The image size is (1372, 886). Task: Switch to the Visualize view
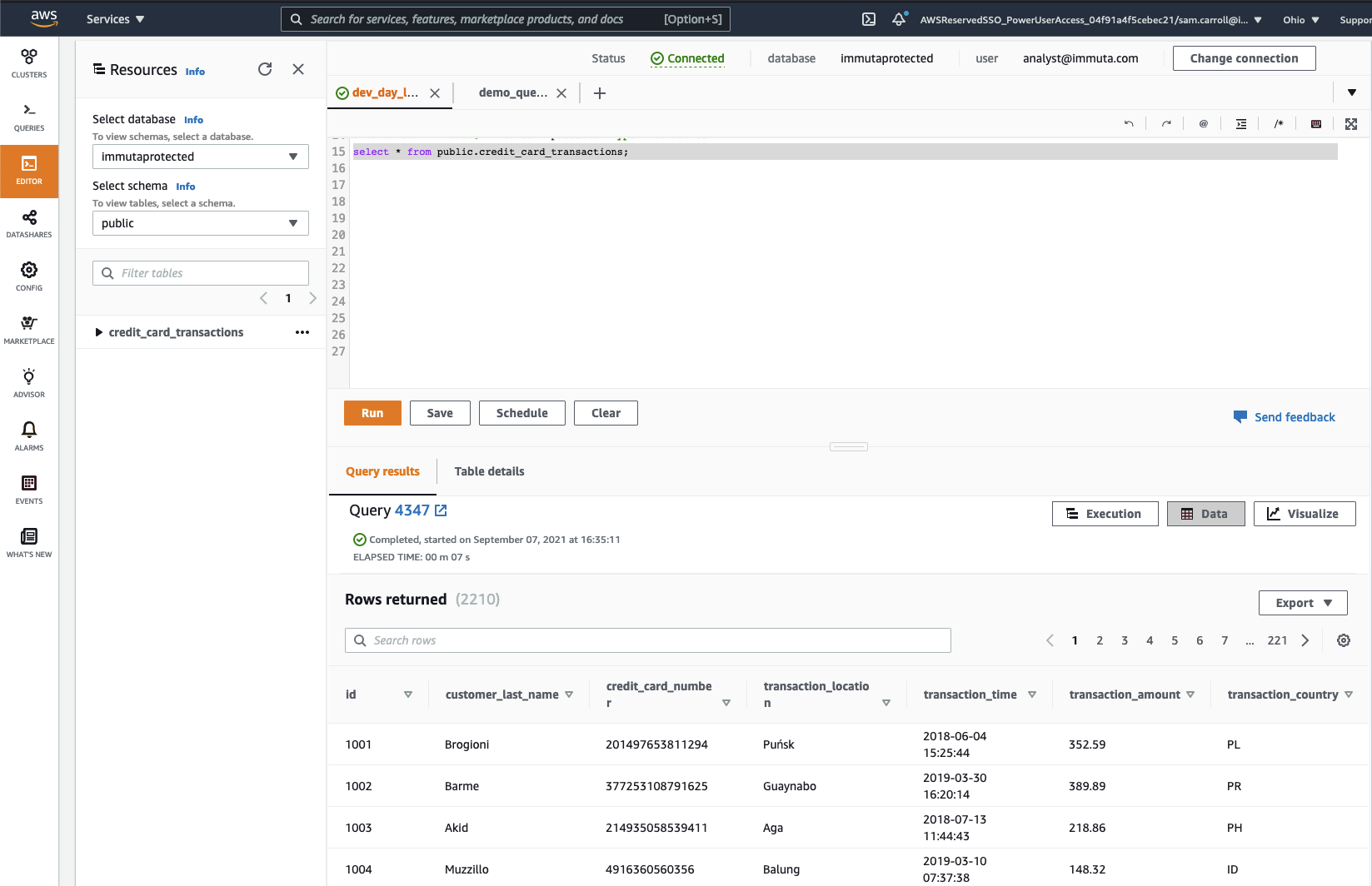point(1305,514)
